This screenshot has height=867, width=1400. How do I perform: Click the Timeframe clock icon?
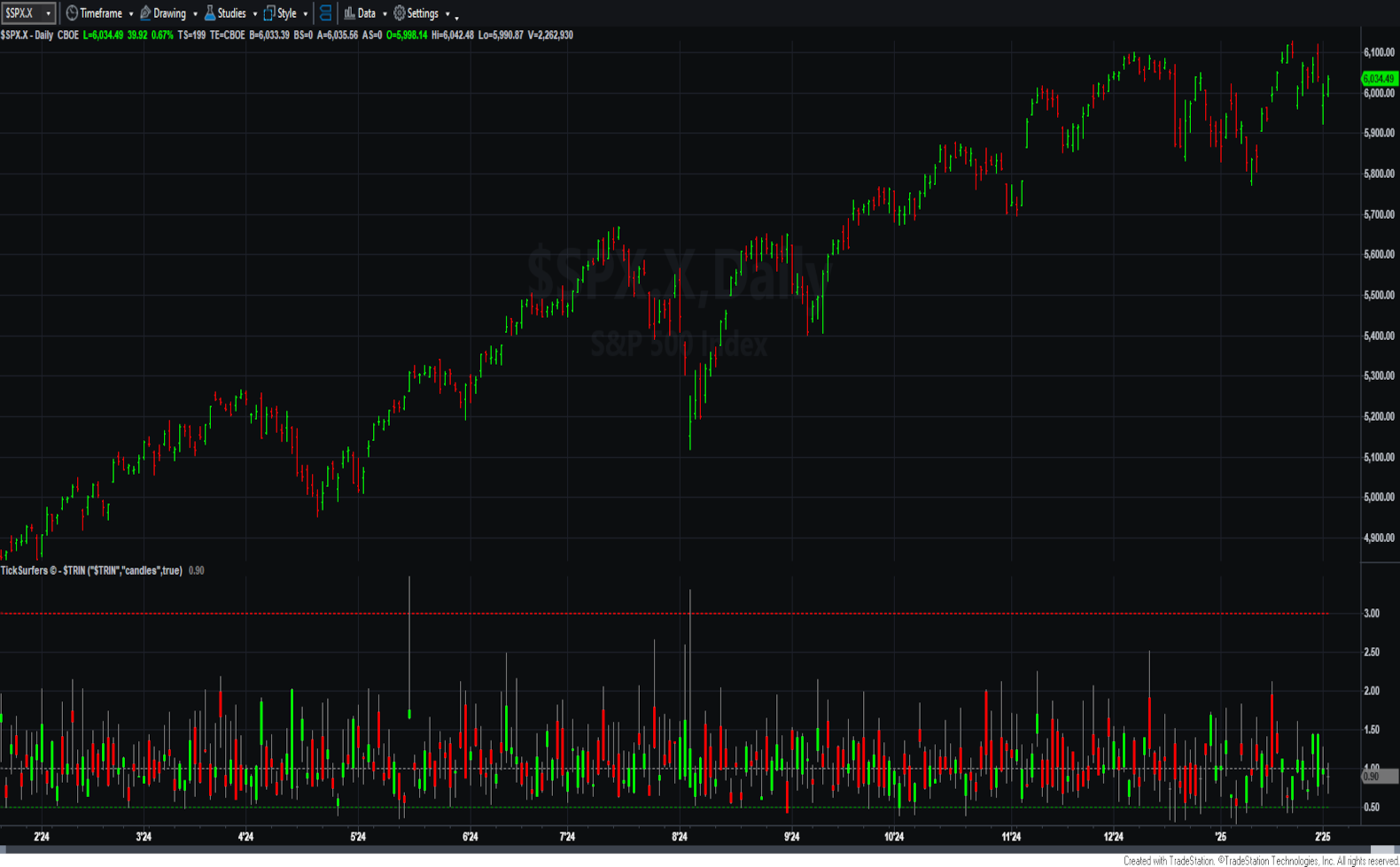72,13
